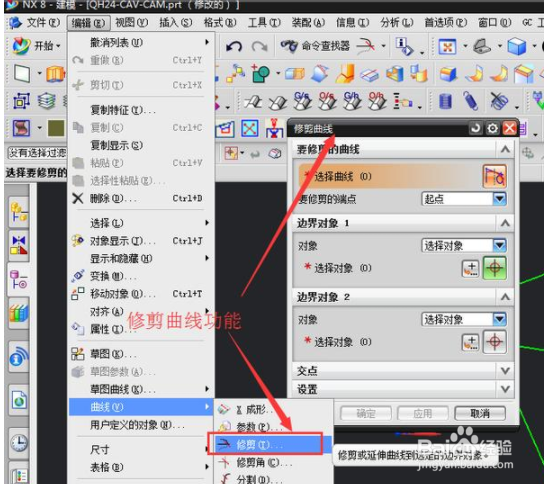Open the 撤消列表(U) submenu
Screen dimensions: 544x484
pyautogui.click(x=142, y=42)
